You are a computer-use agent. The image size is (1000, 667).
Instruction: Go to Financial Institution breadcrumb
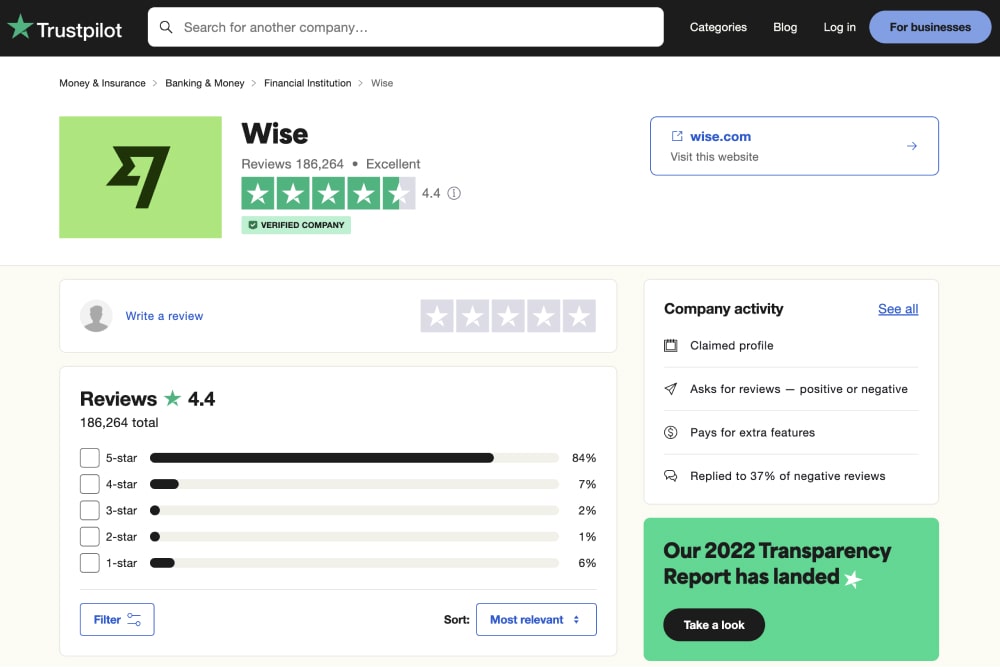(x=307, y=83)
